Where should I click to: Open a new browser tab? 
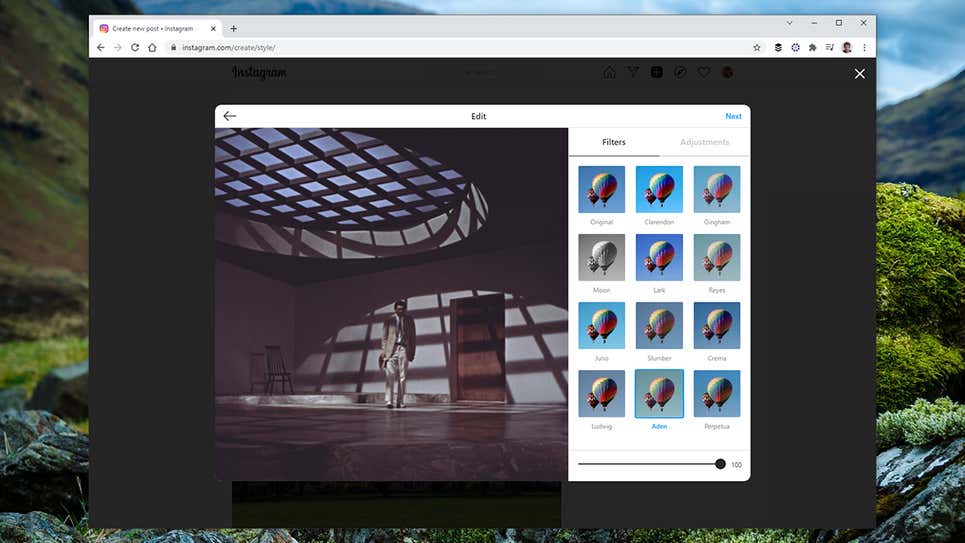point(233,28)
